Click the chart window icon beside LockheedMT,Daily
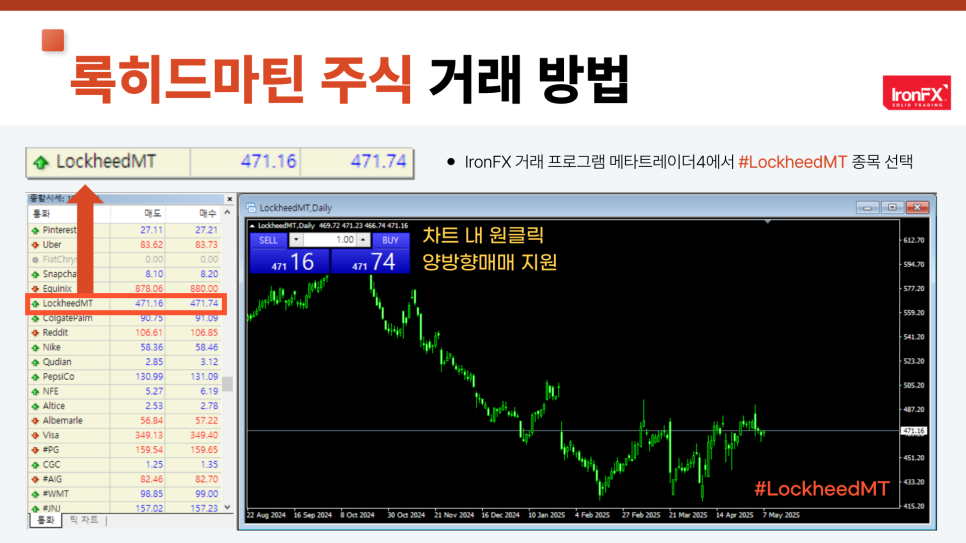This screenshot has height=543, width=966. click(x=251, y=208)
